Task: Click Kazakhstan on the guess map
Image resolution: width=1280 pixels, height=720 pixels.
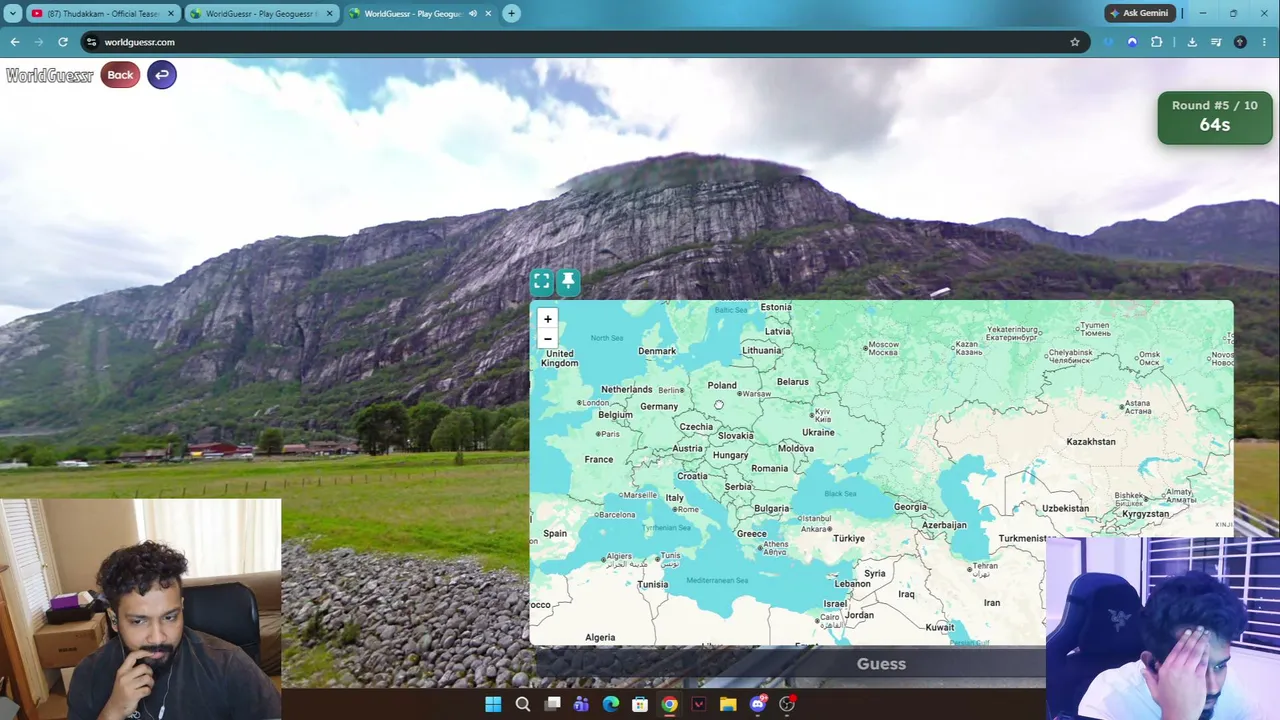Action: tap(1091, 441)
